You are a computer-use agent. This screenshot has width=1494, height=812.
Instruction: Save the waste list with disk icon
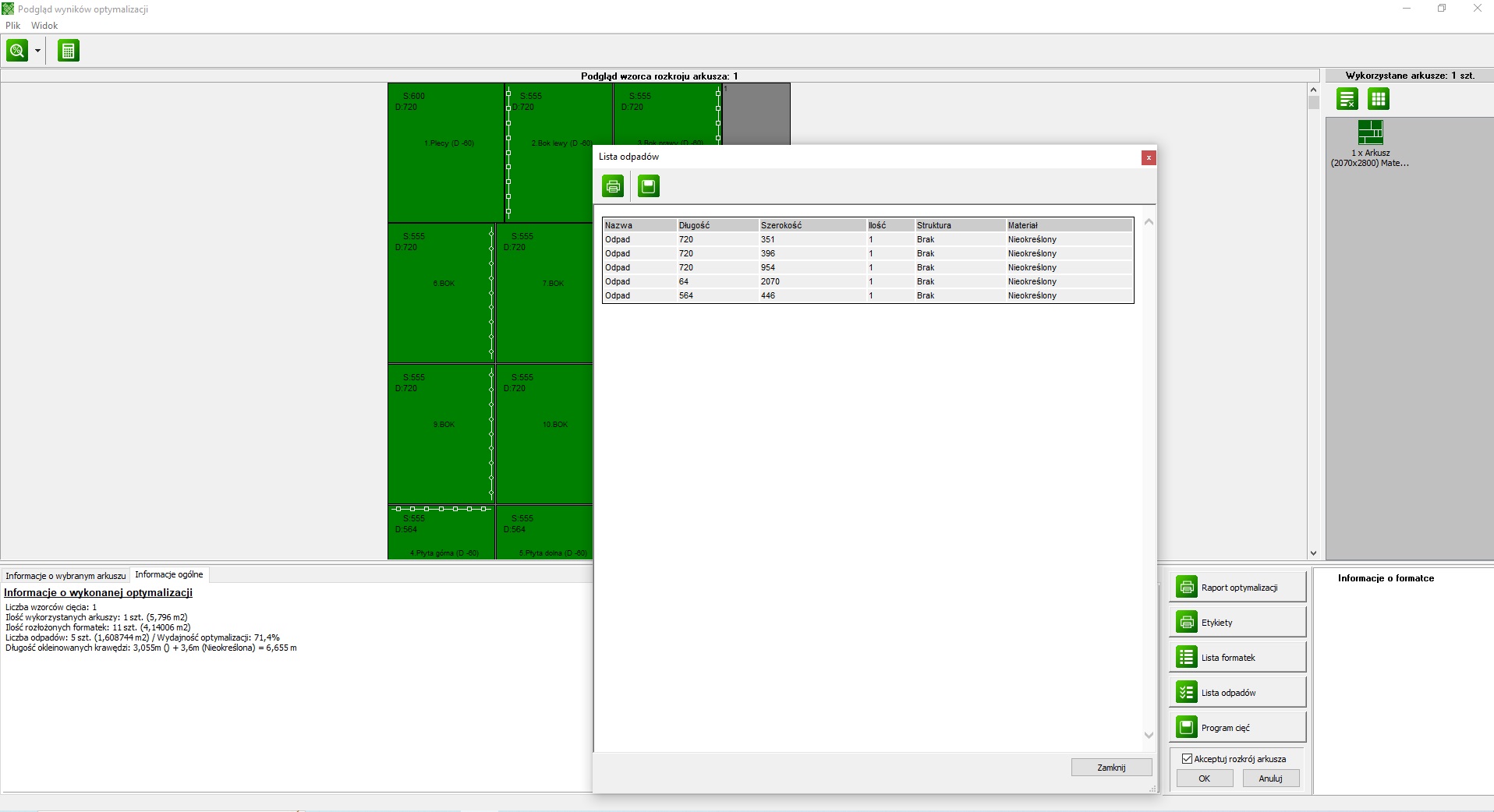(x=648, y=186)
